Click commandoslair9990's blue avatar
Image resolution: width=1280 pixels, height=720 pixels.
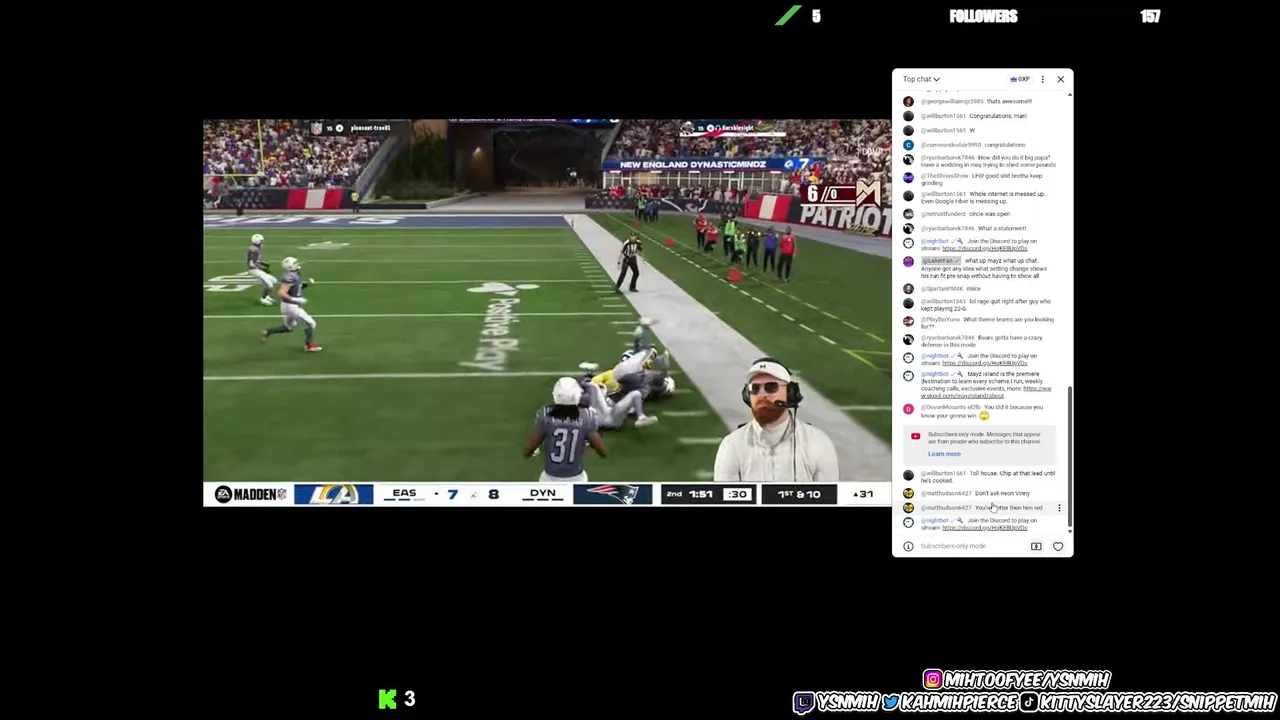tap(908, 145)
